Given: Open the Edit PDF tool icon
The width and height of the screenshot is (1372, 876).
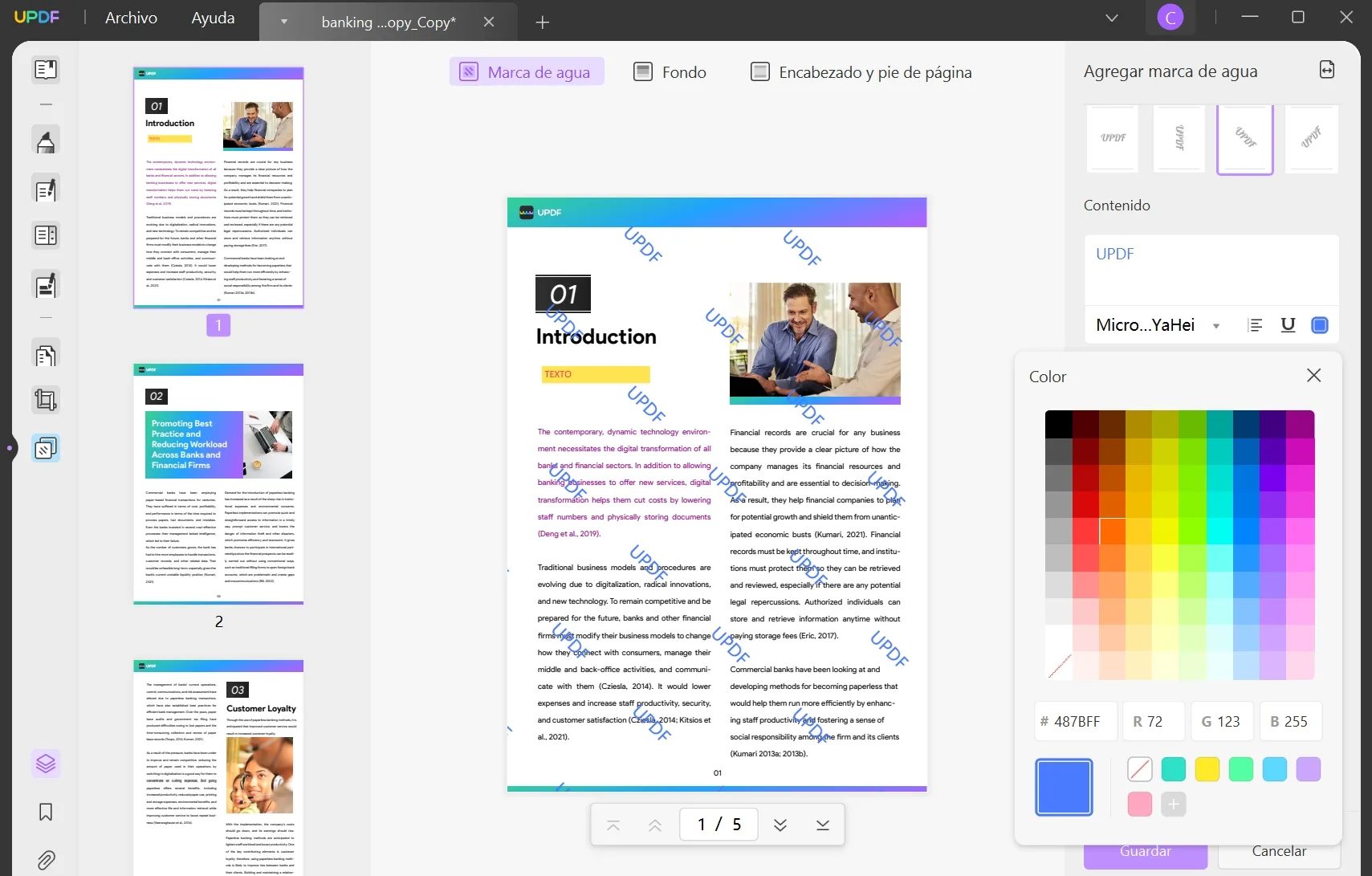Looking at the screenshot, I should point(46,189).
